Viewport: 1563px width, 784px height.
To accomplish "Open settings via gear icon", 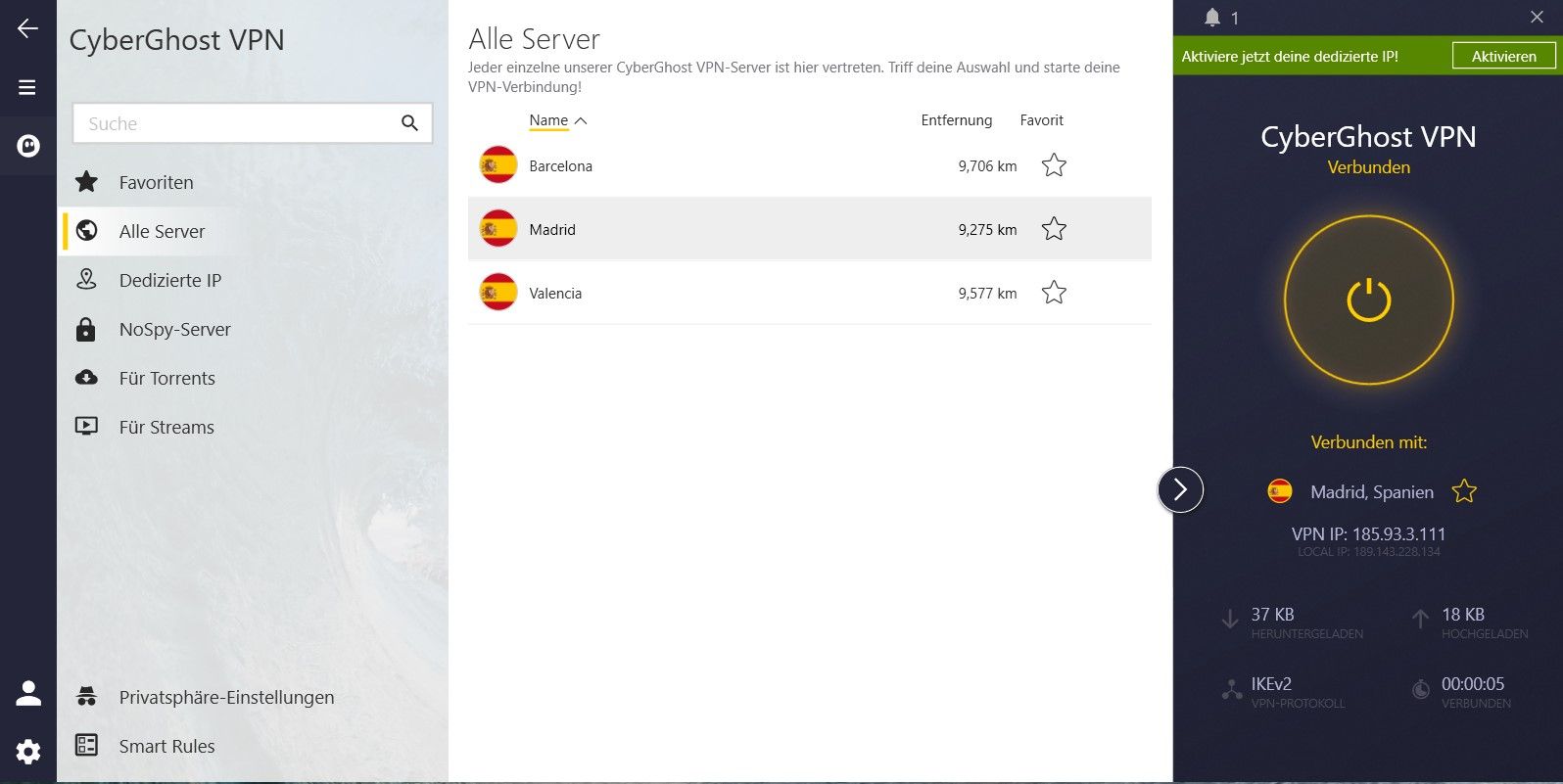I will [28, 752].
